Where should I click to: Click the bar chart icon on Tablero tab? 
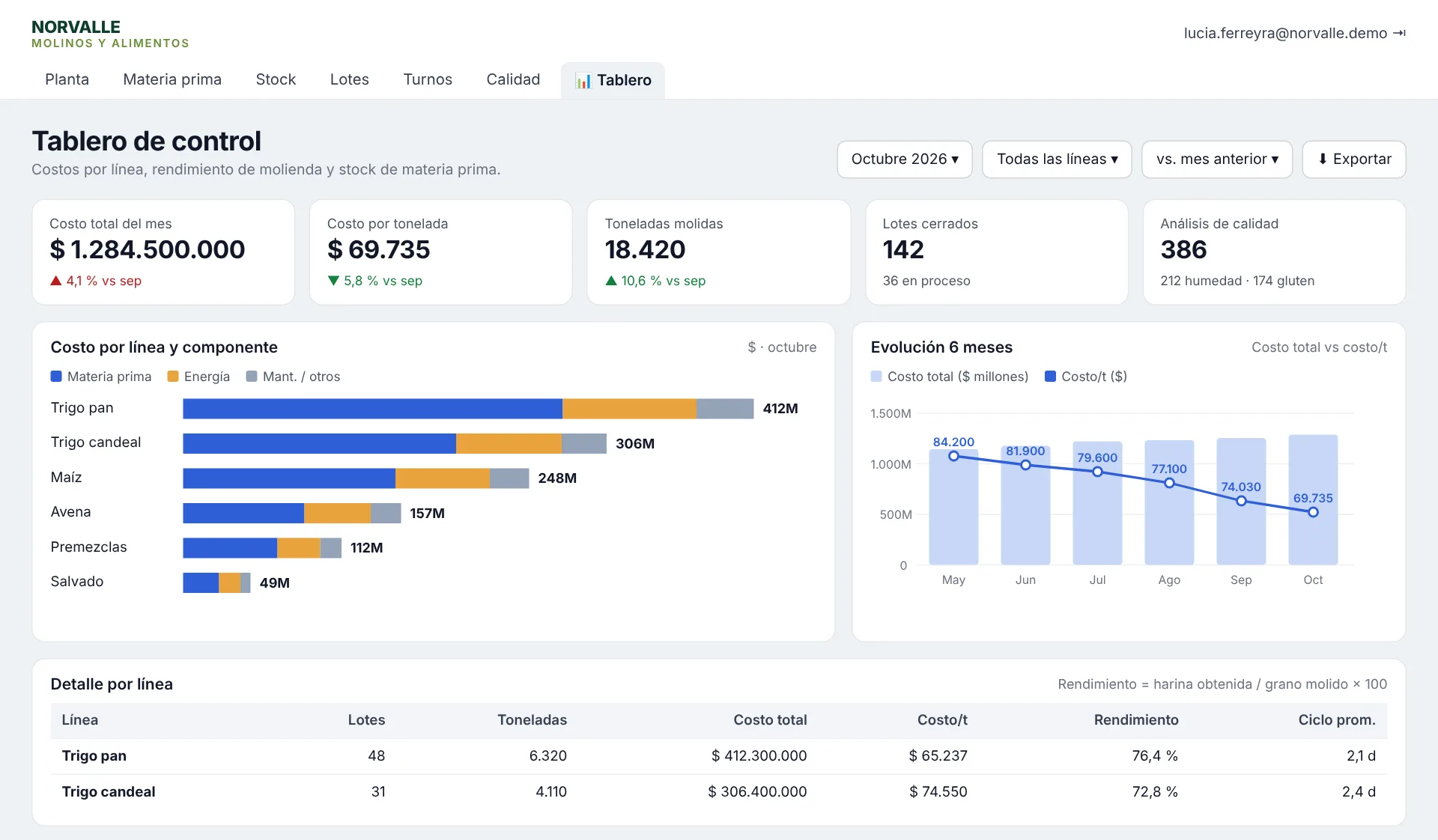[x=583, y=80]
